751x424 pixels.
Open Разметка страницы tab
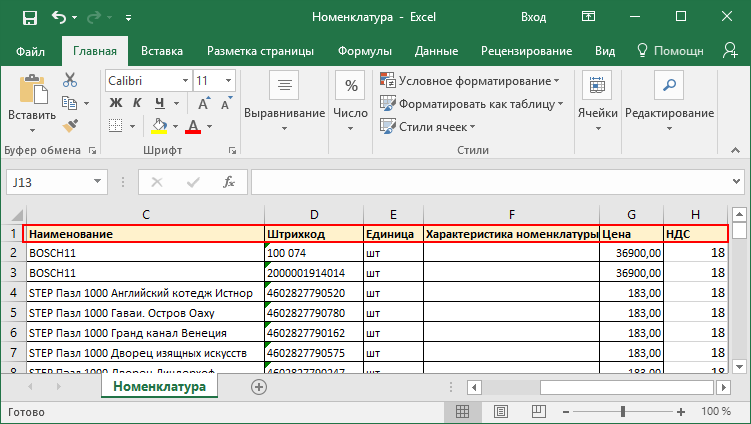pos(260,51)
